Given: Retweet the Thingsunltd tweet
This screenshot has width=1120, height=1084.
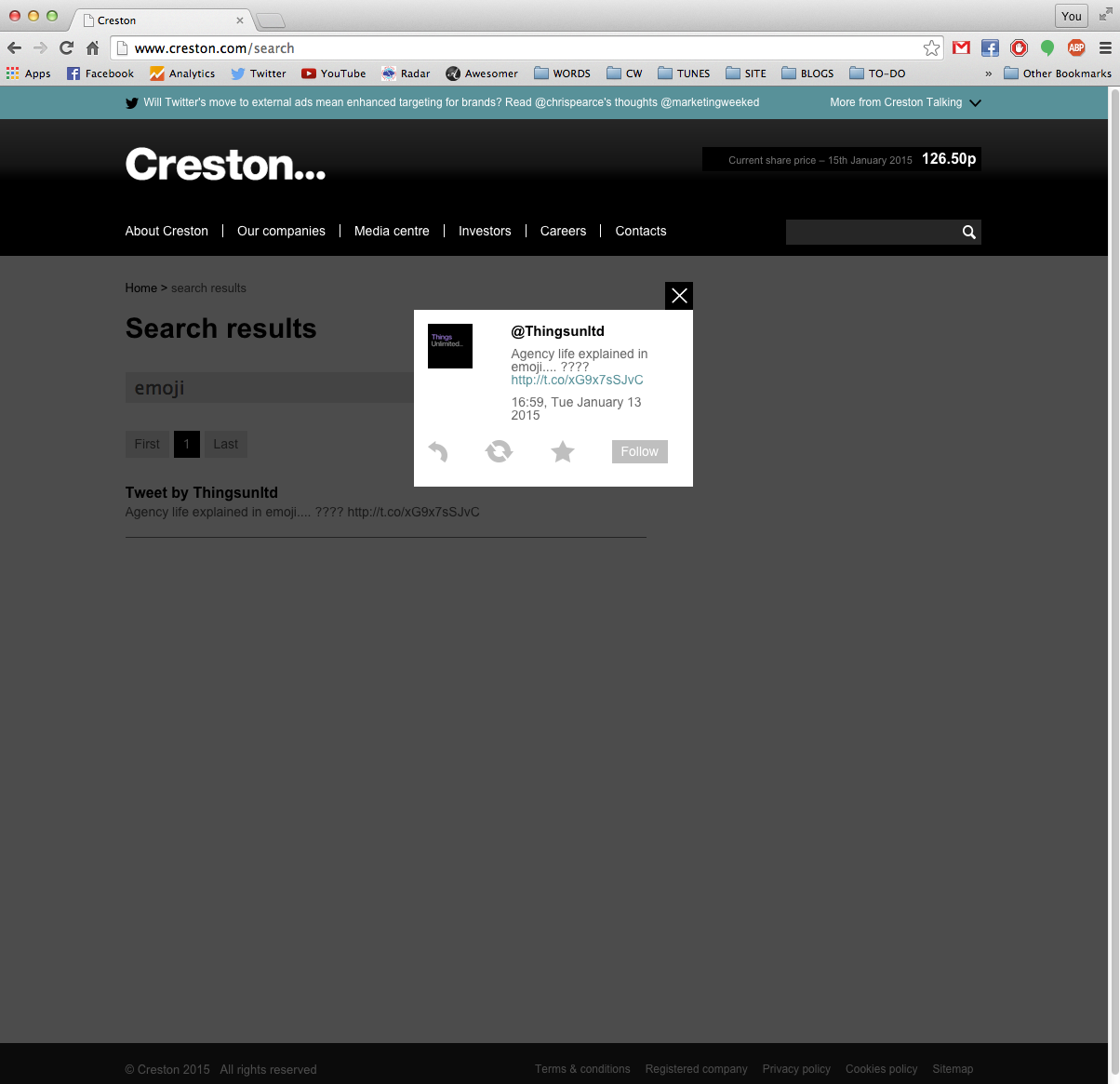Looking at the screenshot, I should tap(500, 451).
